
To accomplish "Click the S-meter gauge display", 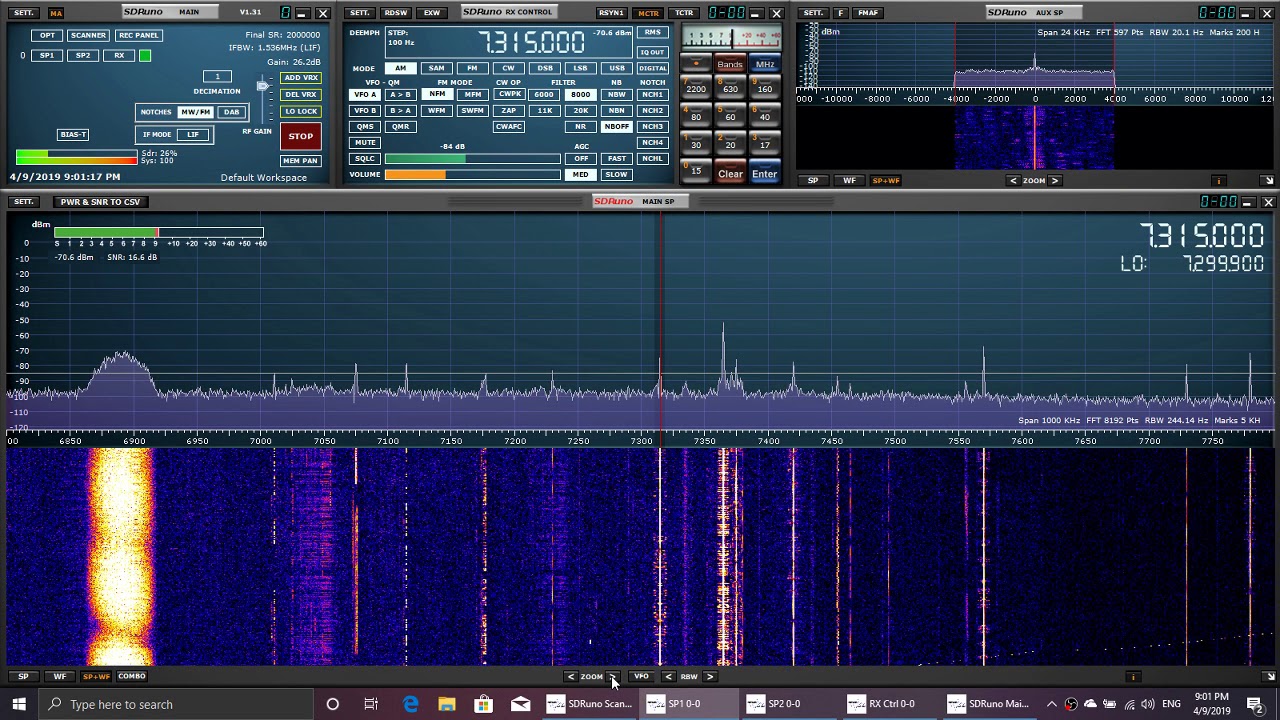I will pos(731,38).
